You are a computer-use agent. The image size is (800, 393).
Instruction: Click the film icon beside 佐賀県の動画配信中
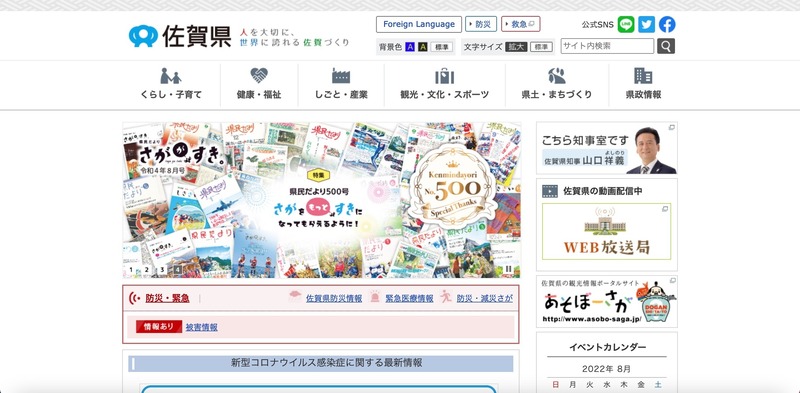tap(550, 191)
